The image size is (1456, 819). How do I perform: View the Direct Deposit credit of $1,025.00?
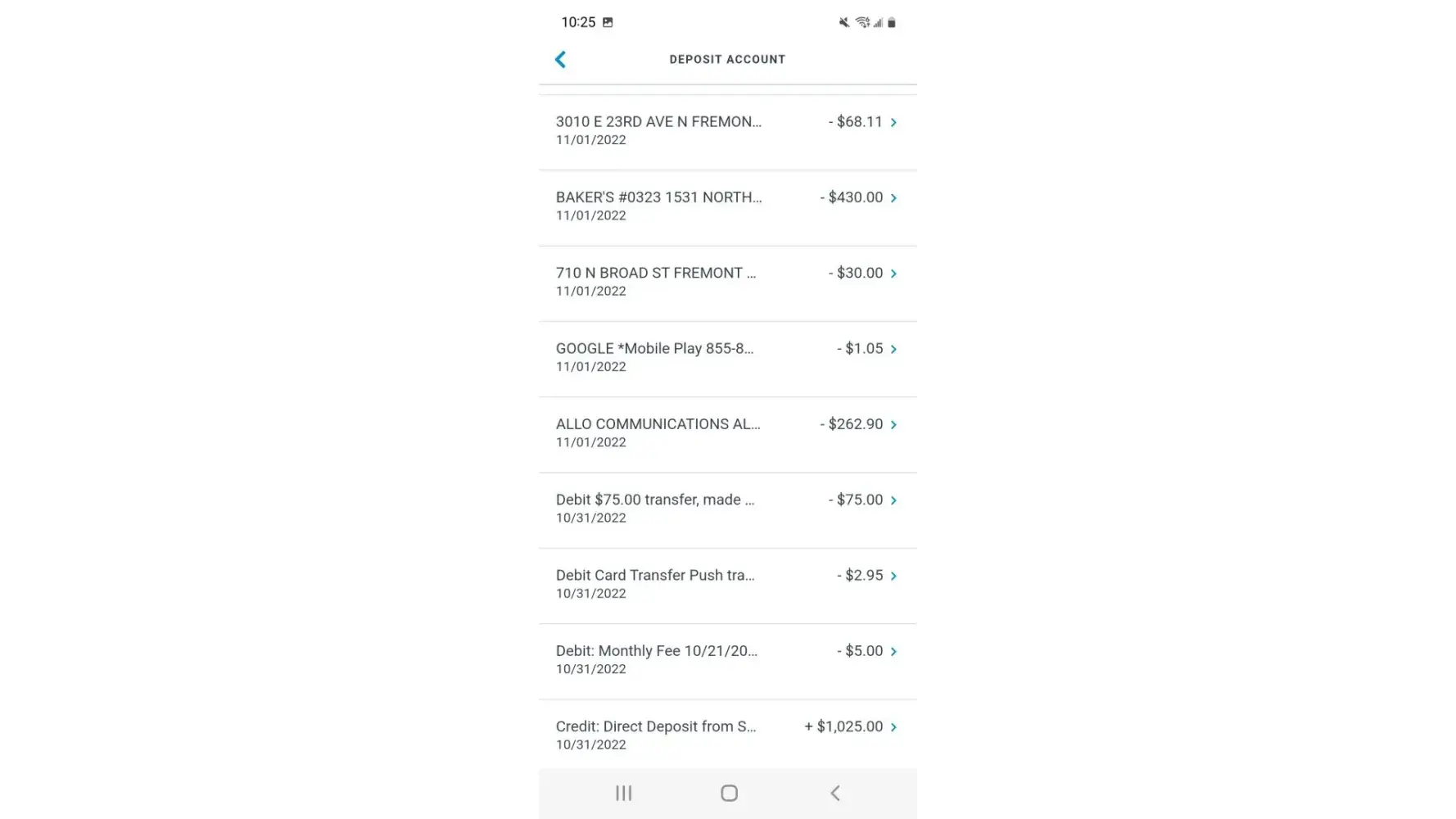click(x=656, y=734)
